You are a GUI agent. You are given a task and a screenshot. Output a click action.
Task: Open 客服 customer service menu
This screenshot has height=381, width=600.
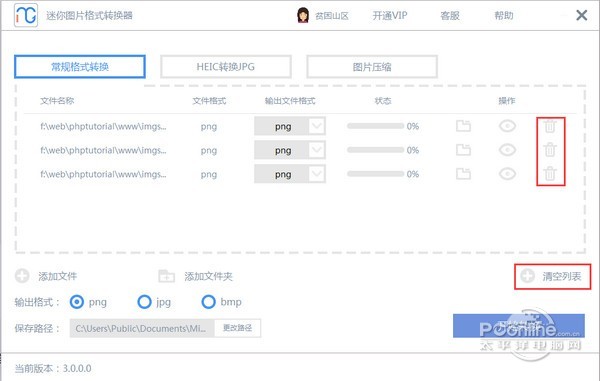[450, 16]
